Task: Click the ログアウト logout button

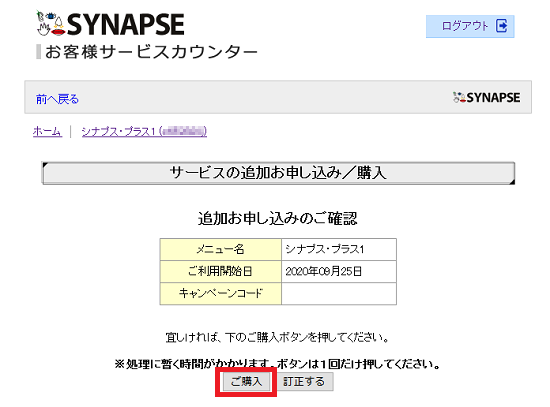Action: click(470, 26)
